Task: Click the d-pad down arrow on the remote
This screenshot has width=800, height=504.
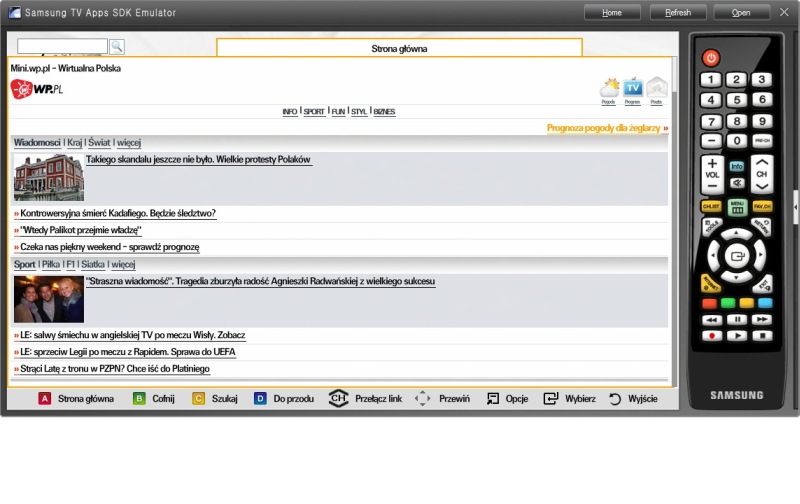Action: (736, 278)
